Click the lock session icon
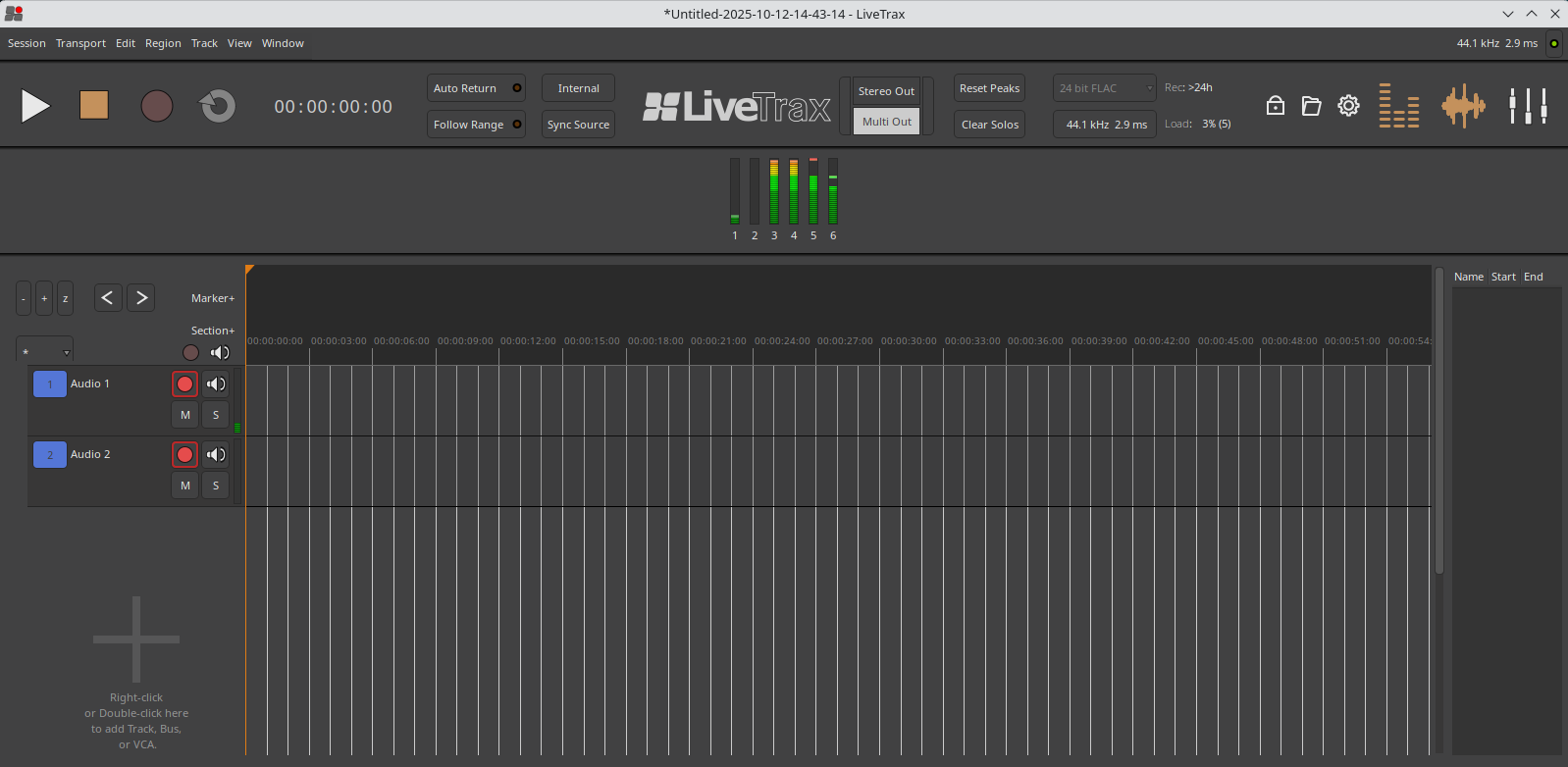1568x767 pixels. [x=1275, y=106]
